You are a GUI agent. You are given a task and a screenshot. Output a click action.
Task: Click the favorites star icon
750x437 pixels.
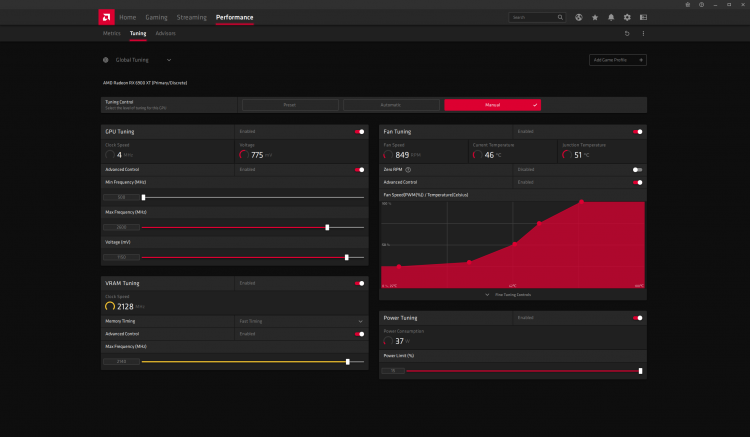(595, 17)
